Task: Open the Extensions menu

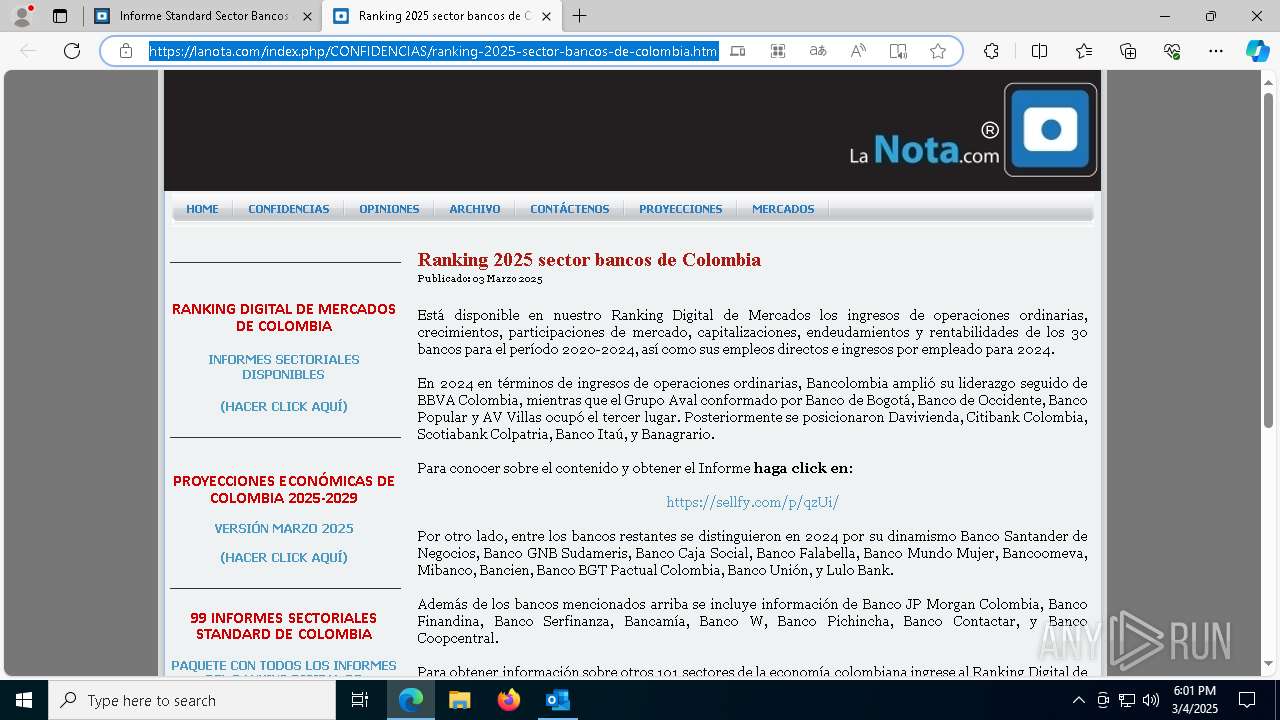Action: [991, 51]
